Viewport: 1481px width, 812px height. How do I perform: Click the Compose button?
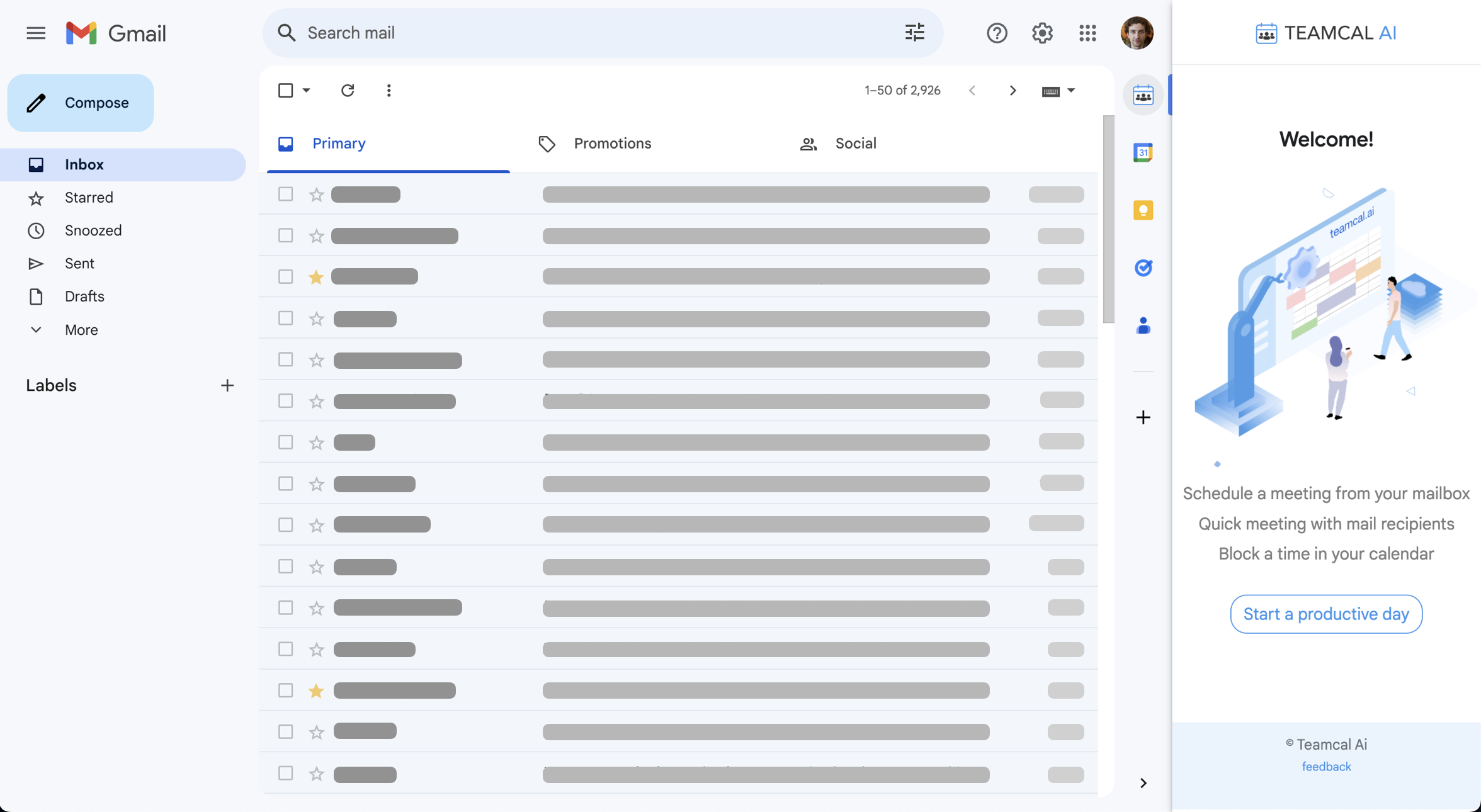tap(81, 103)
